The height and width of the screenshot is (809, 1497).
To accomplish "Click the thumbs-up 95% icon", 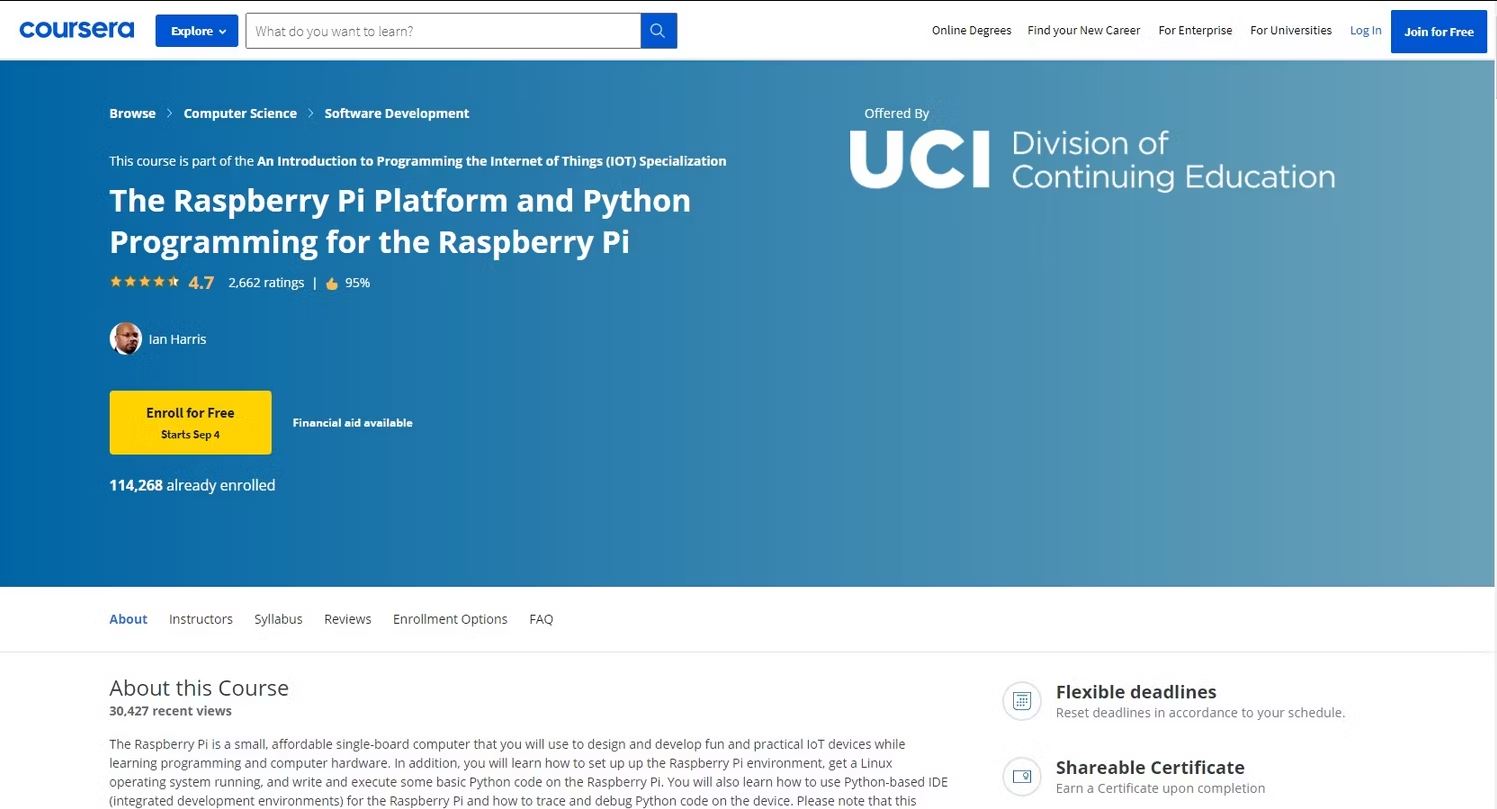I will 332,283.
